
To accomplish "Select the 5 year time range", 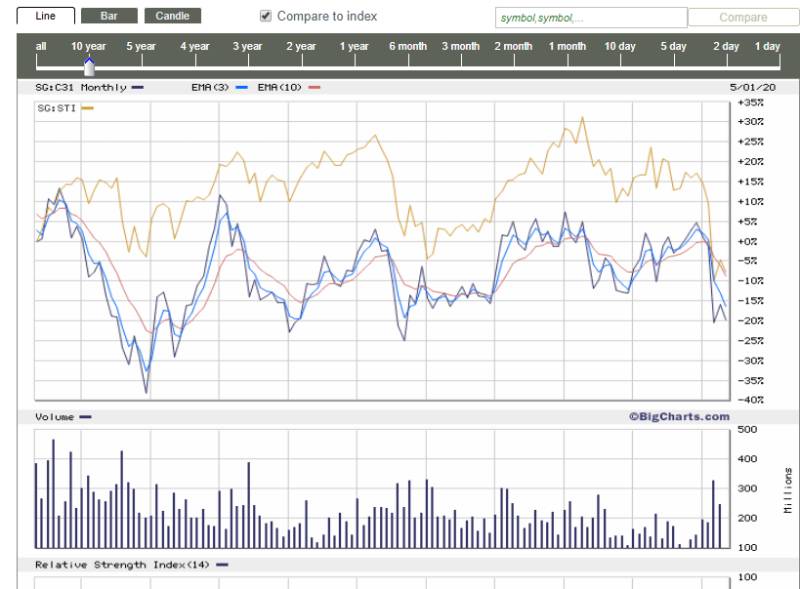I will [x=141, y=46].
